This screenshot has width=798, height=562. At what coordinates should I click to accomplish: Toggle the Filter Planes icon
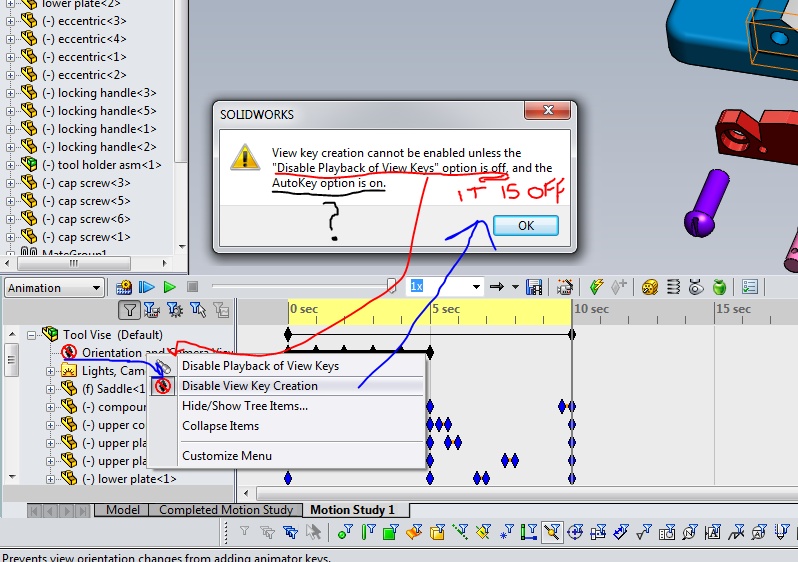pyautogui.click(x=483, y=532)
